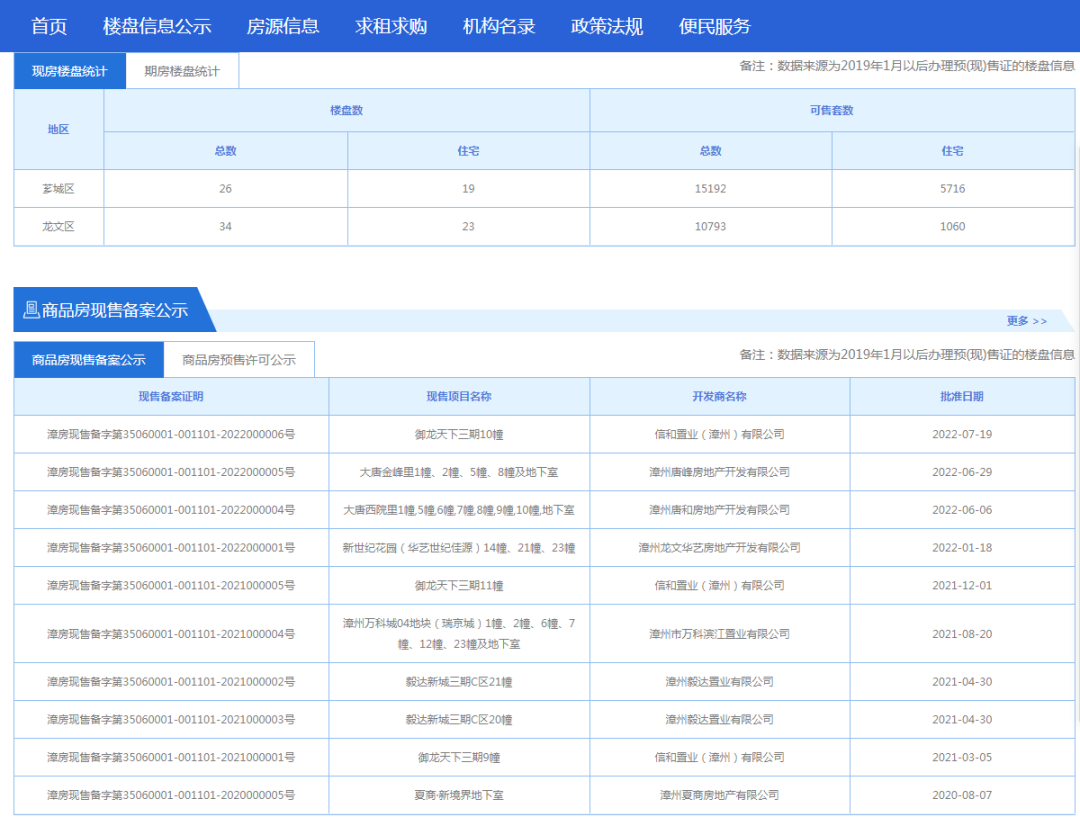1080x817 pixels.
Task: Open certificate ending 2022000005号
Action: 171,473
